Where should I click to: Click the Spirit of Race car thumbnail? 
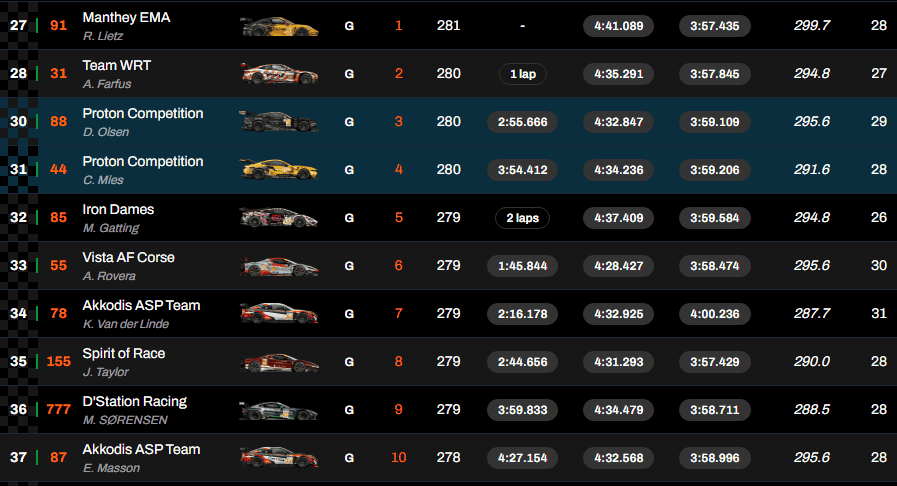pos(279,362)
